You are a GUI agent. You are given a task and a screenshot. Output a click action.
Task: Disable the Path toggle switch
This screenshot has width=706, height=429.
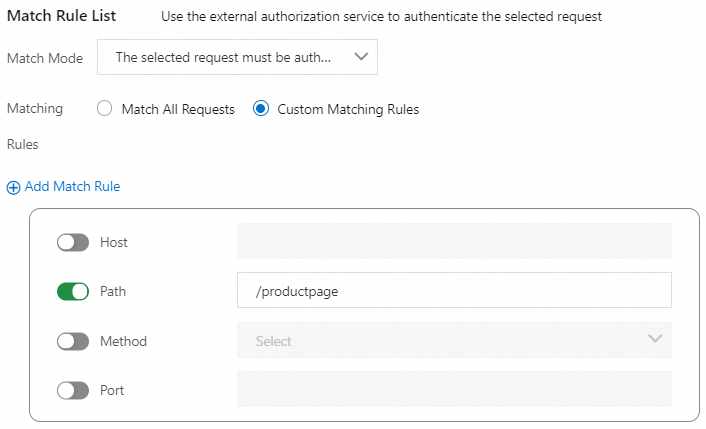(x=73, y=292)
